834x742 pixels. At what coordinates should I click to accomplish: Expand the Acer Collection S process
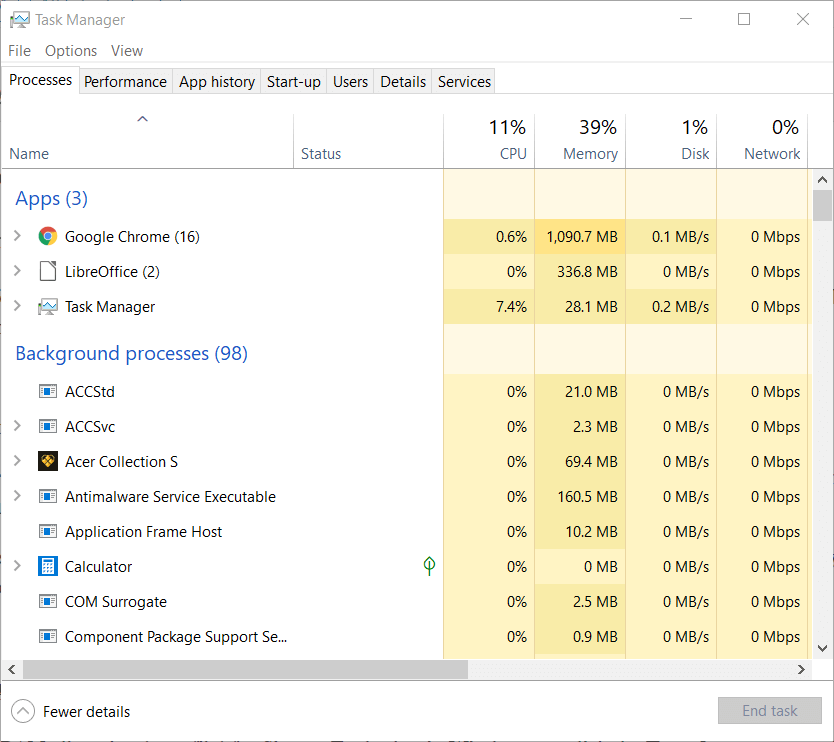[17, 461]
